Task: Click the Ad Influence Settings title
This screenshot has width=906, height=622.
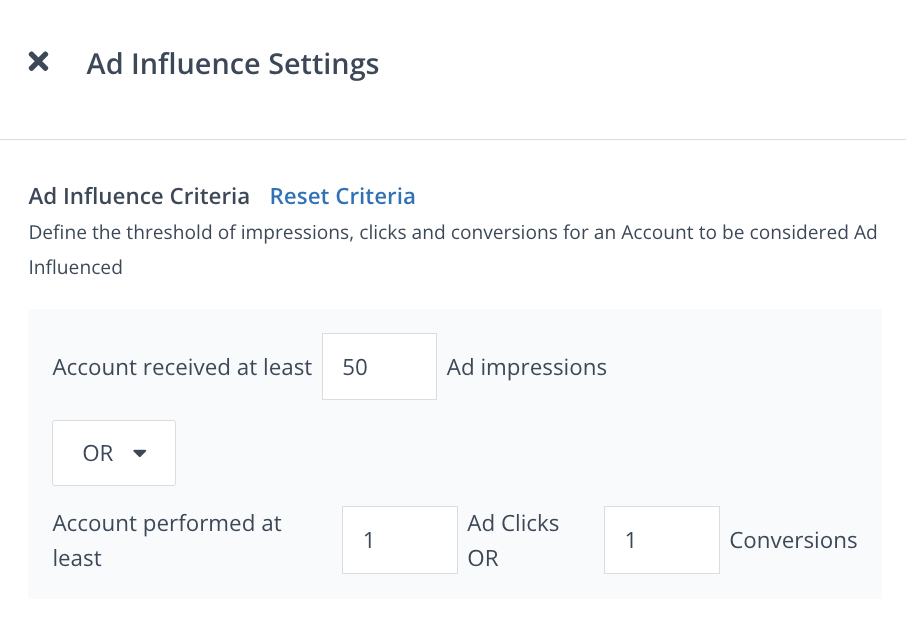Action: pyautogui.click(x=232, y=64)
